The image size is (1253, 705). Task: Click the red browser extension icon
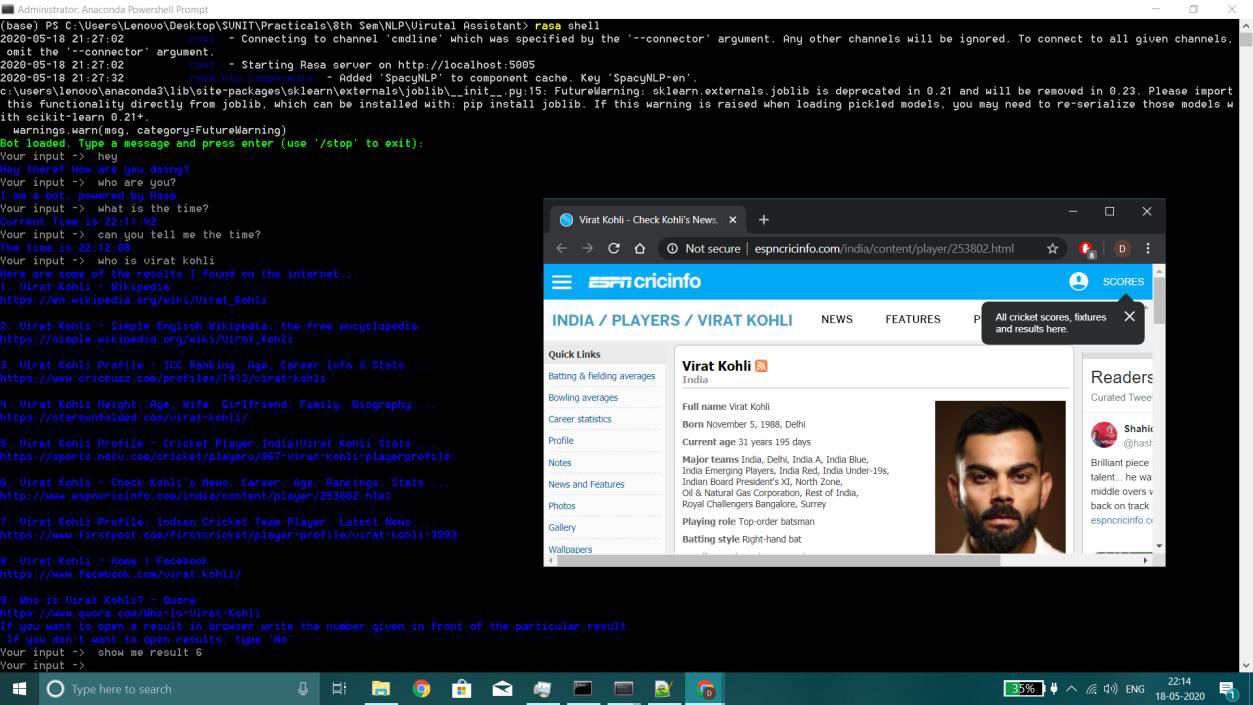tap(1086, 249)
